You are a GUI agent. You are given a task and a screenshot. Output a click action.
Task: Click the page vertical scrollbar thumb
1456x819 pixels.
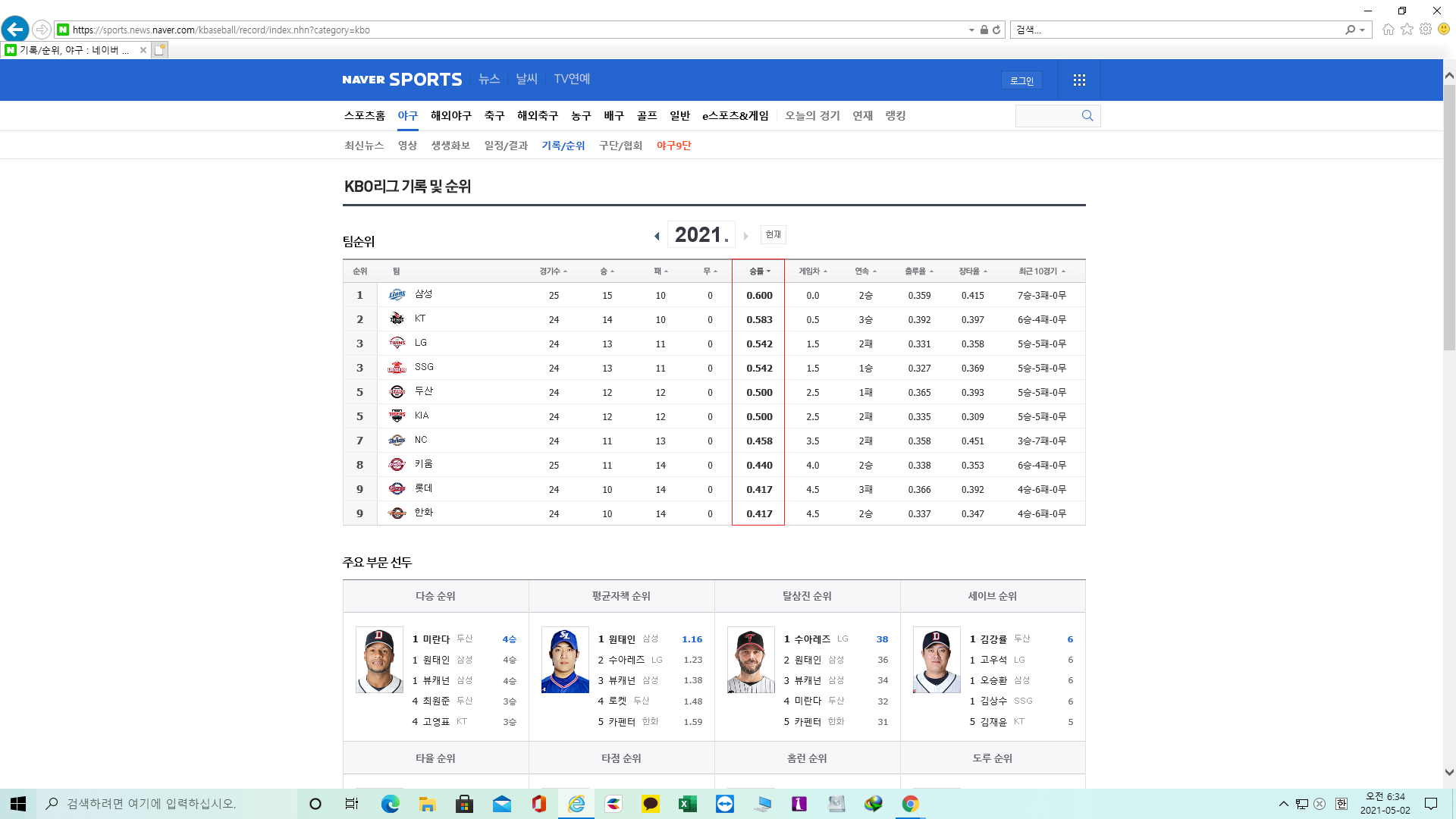coord(1449,216)
